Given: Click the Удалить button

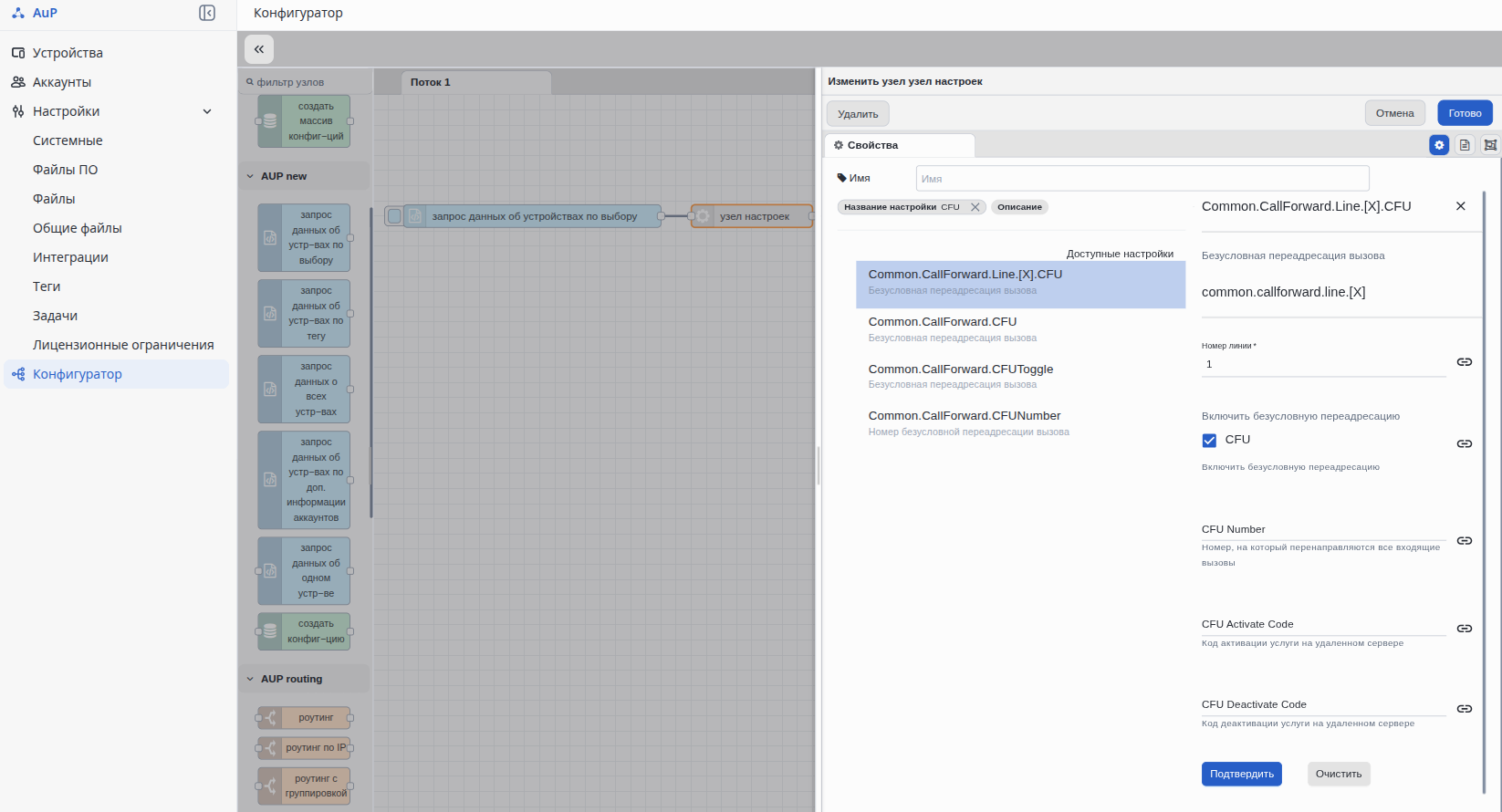Looking at the screenshot, I should pos(858,114).
